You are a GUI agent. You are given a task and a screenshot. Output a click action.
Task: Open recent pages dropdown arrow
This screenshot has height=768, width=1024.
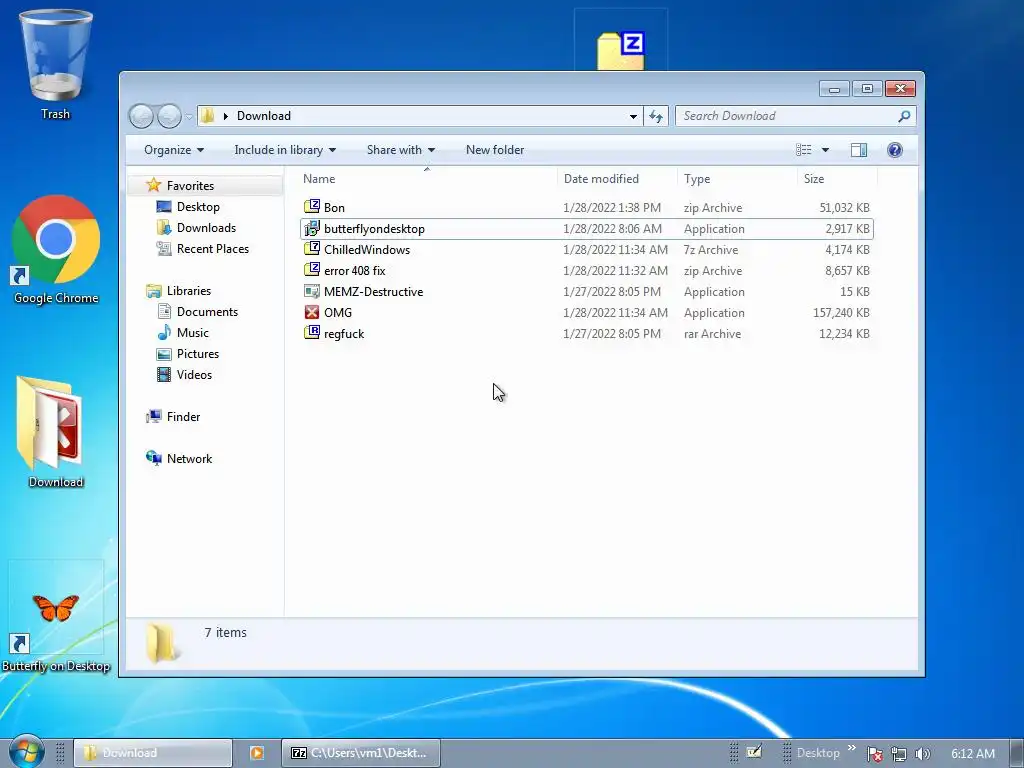tap(189, 117)
